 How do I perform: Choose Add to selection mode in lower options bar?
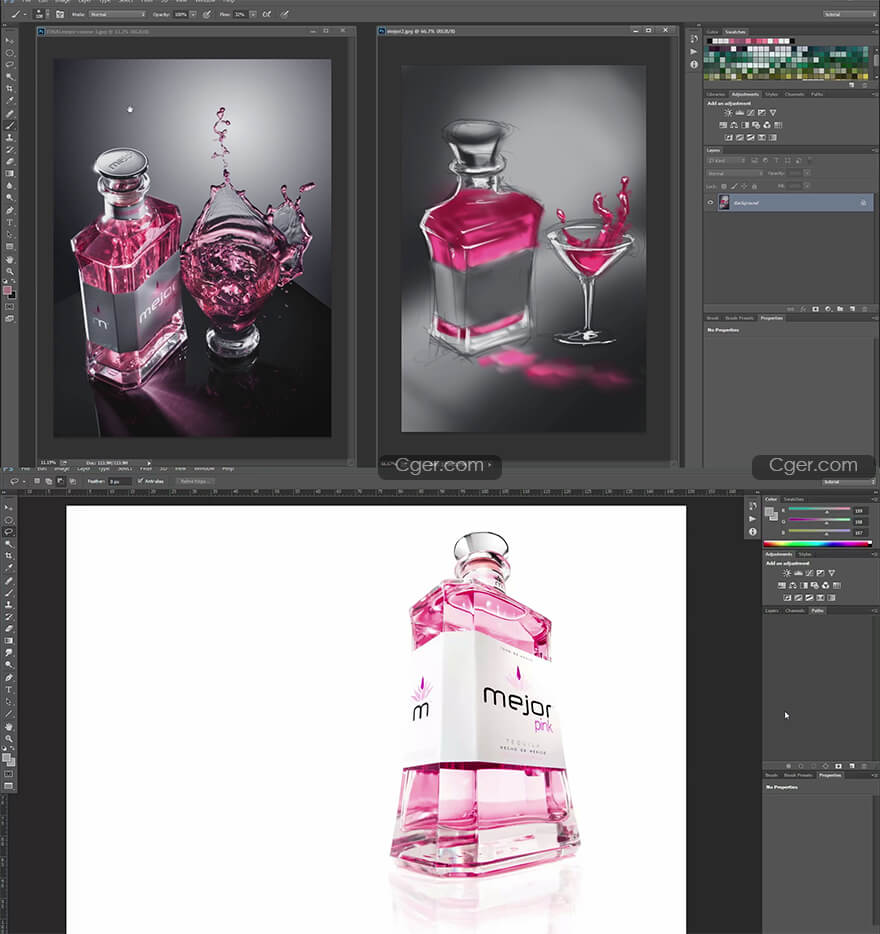tap(48, 481)
